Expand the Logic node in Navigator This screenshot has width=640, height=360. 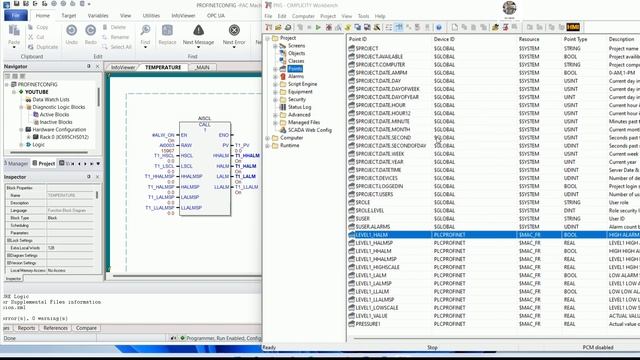pos(21,145)
